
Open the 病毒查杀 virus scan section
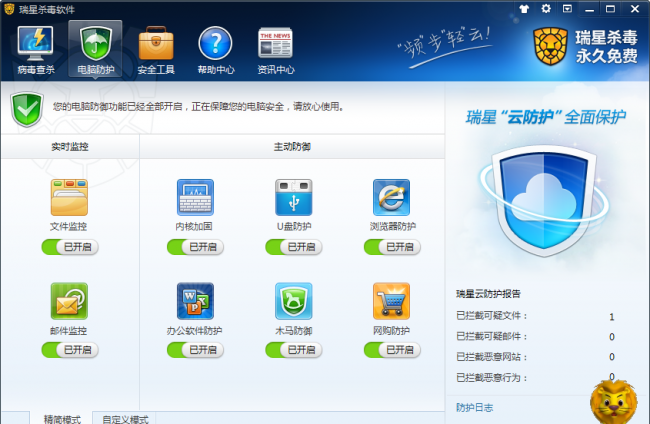coord(36,50)
